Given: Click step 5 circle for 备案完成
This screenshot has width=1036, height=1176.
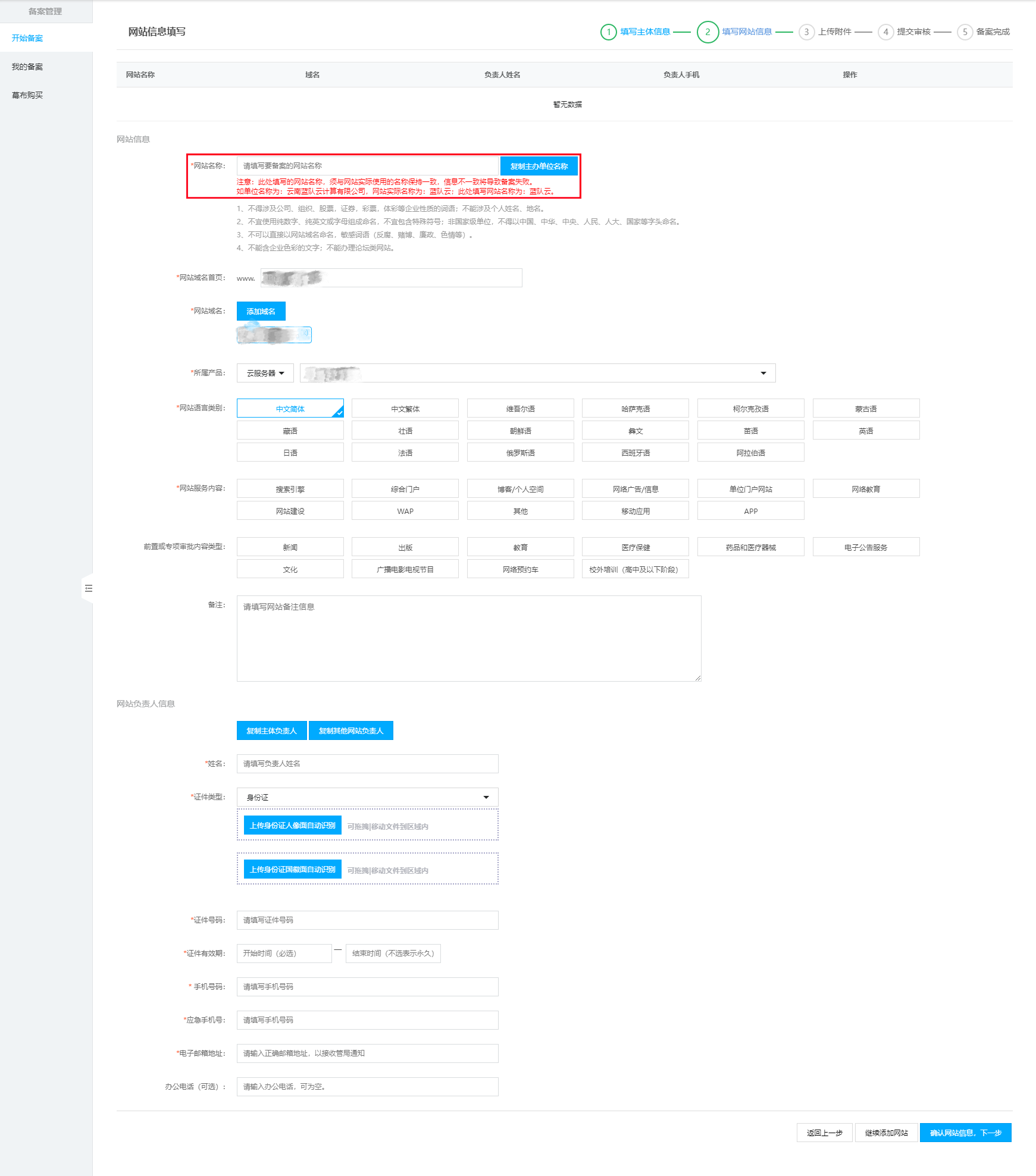Looking at the screenshot, I should point(965,32).
